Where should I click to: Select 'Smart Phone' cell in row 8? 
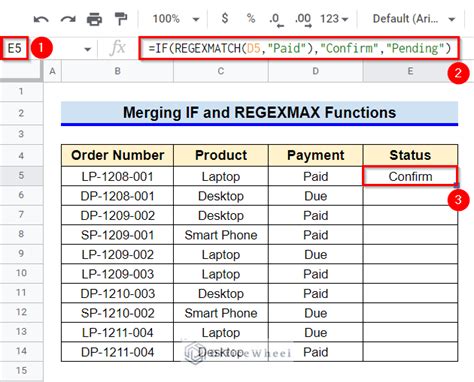pos(221,235)
